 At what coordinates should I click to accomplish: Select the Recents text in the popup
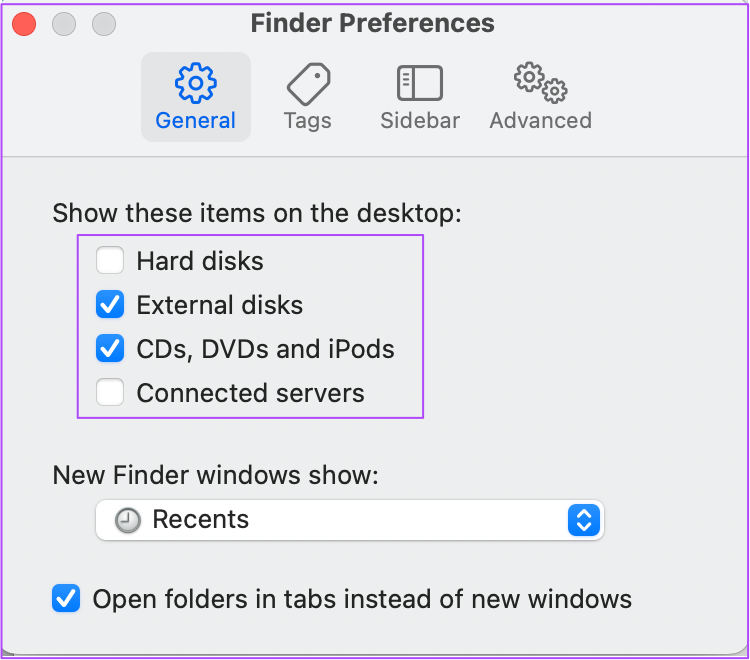tap(200, 519)
